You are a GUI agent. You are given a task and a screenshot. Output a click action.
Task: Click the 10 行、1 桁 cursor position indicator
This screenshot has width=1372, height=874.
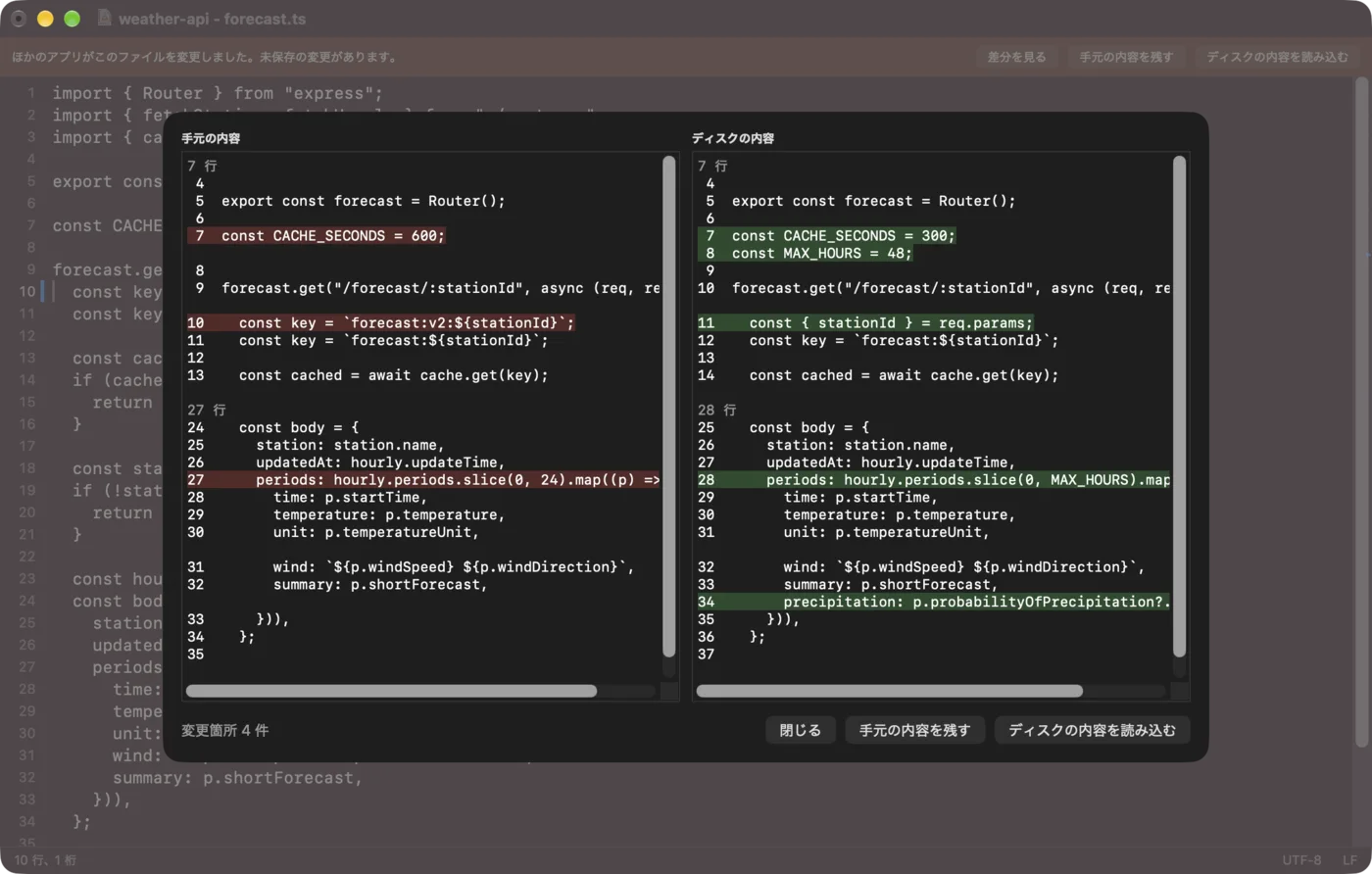click(44, 859)
